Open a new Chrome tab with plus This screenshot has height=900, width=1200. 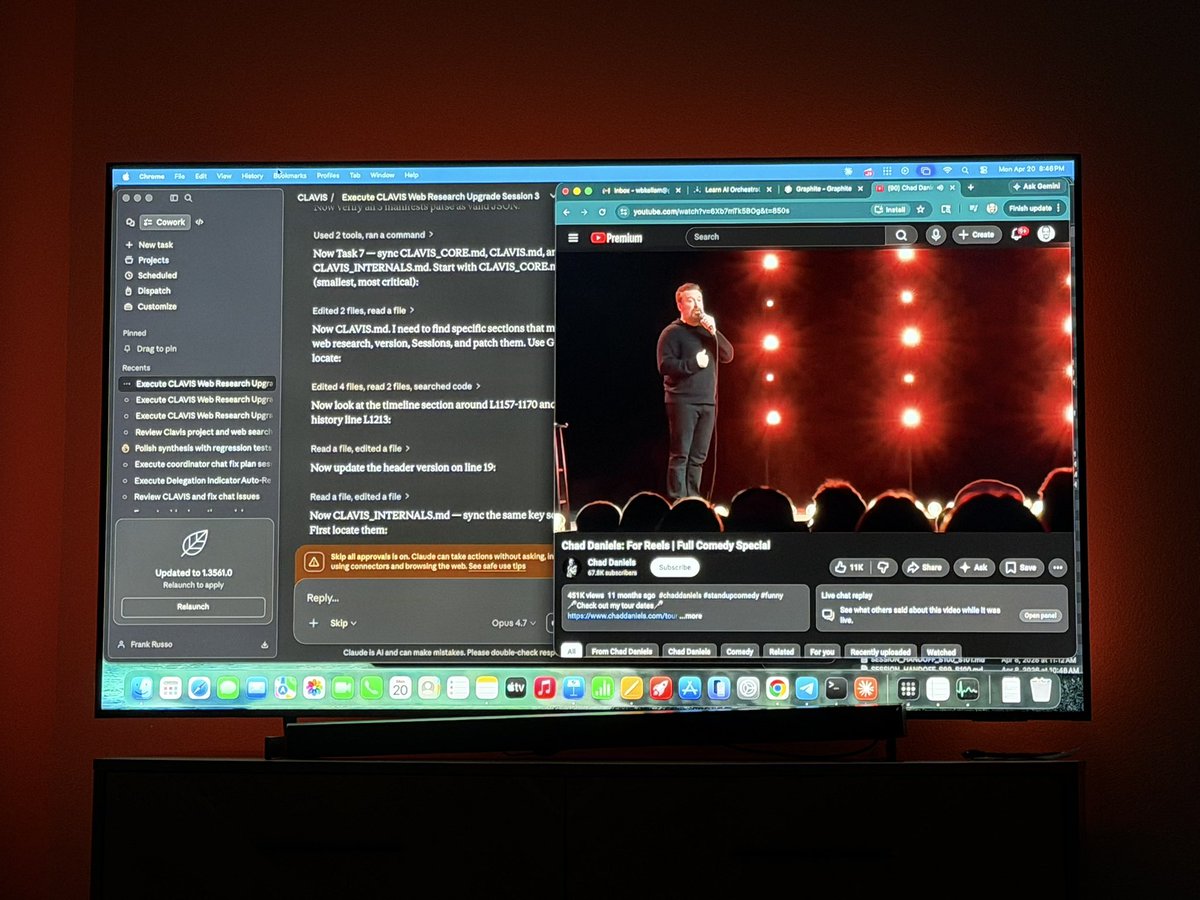click(970, 187)
